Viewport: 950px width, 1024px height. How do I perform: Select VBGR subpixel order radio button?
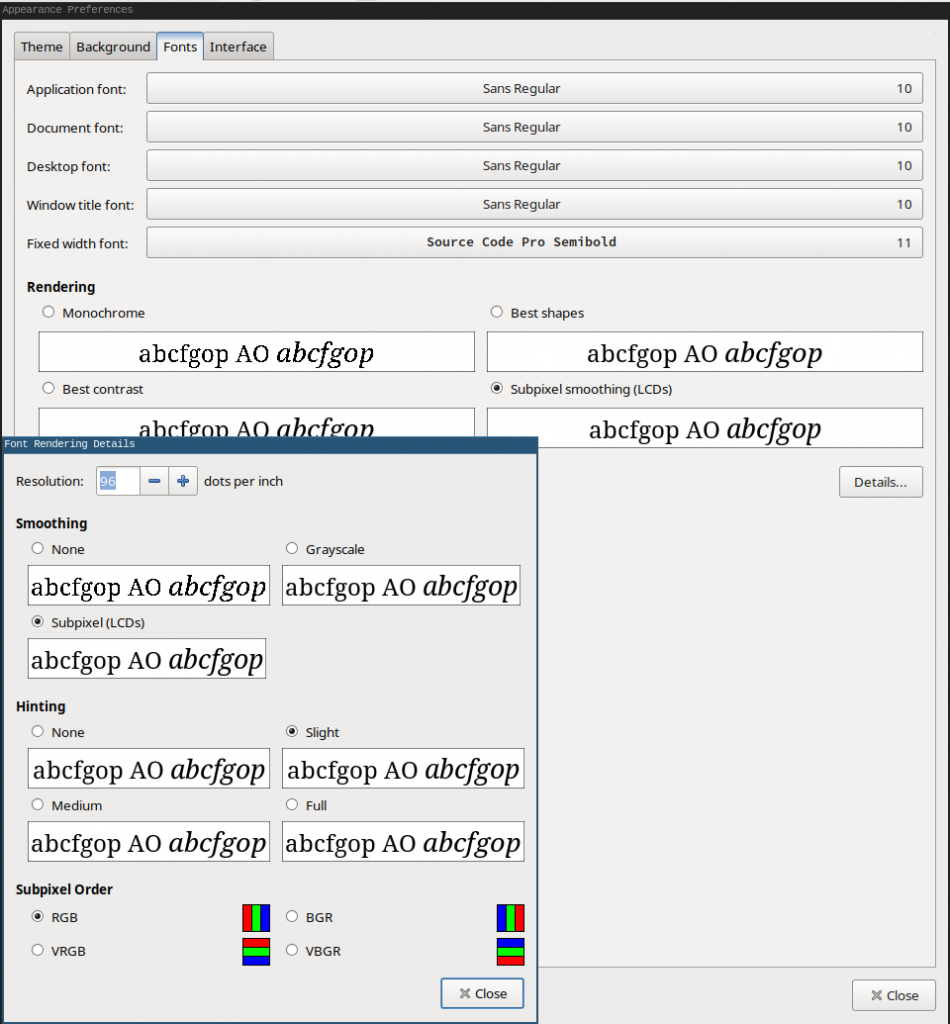292,951
